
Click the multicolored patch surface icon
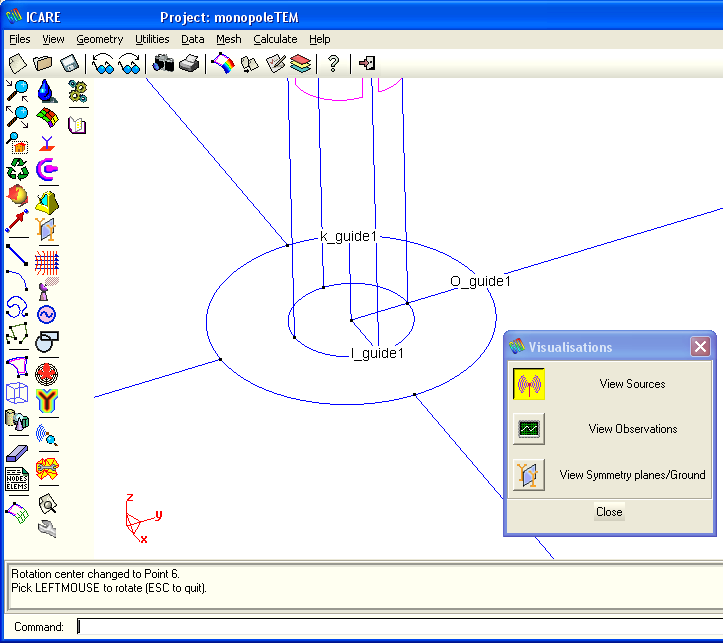[47, 117]
